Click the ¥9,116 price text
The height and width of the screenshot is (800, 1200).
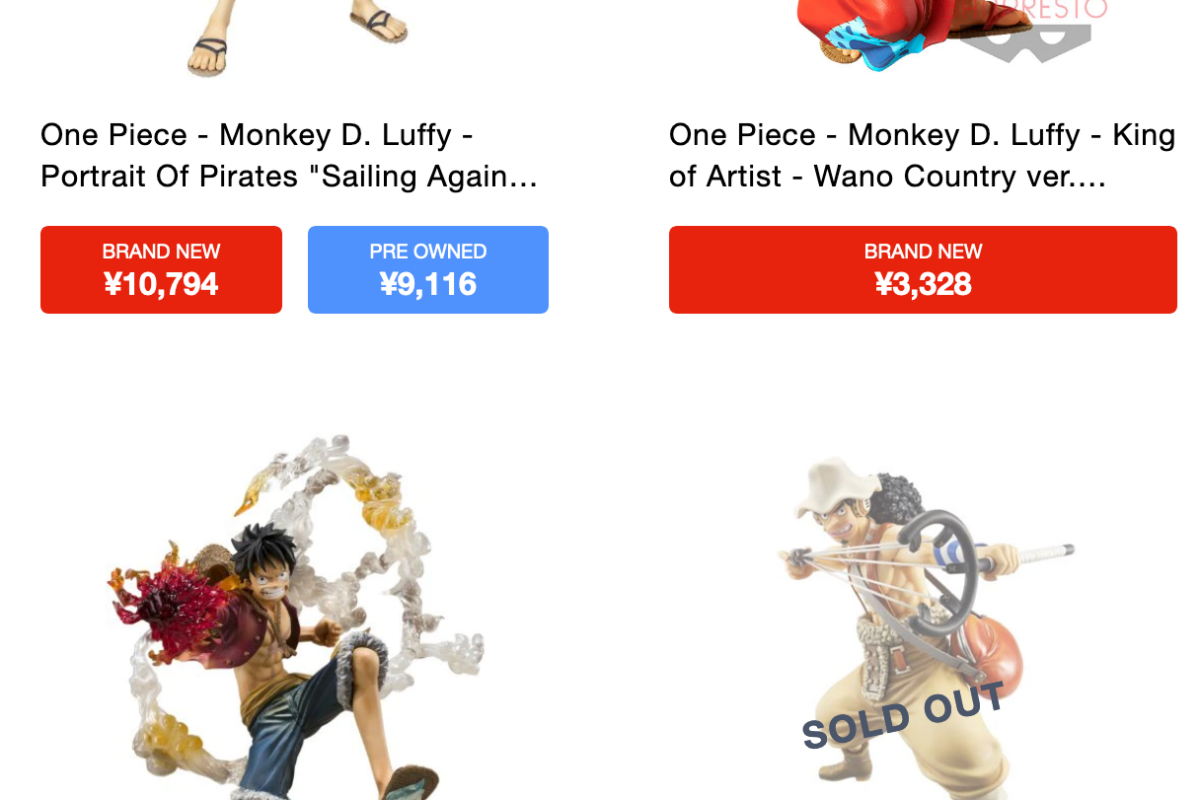428,285
